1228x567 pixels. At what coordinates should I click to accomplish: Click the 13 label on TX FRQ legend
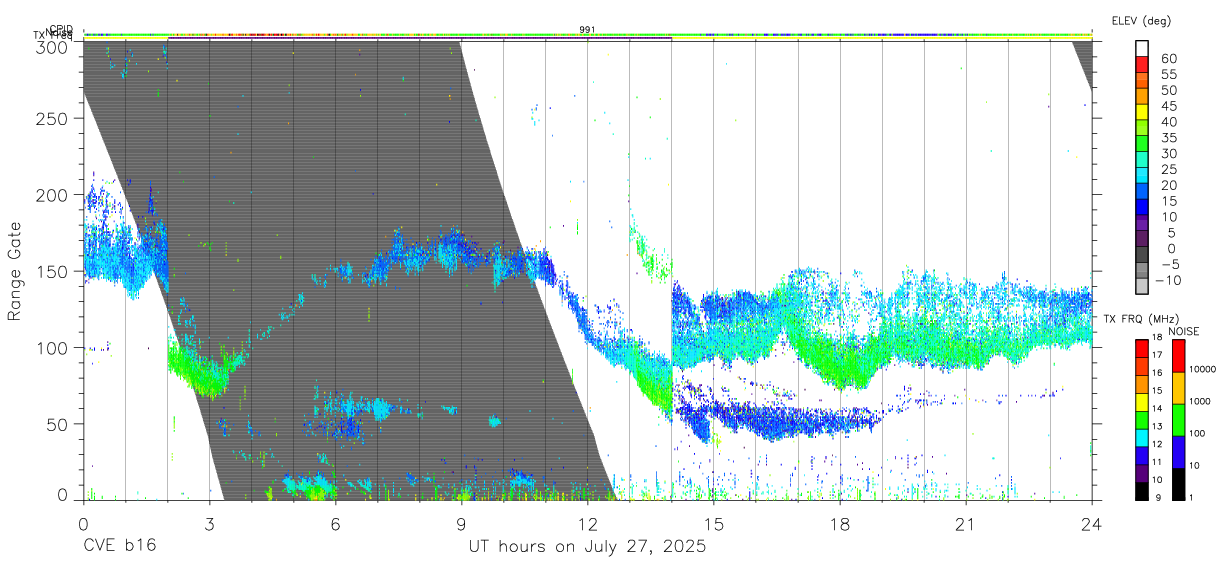pos(1159,427)
